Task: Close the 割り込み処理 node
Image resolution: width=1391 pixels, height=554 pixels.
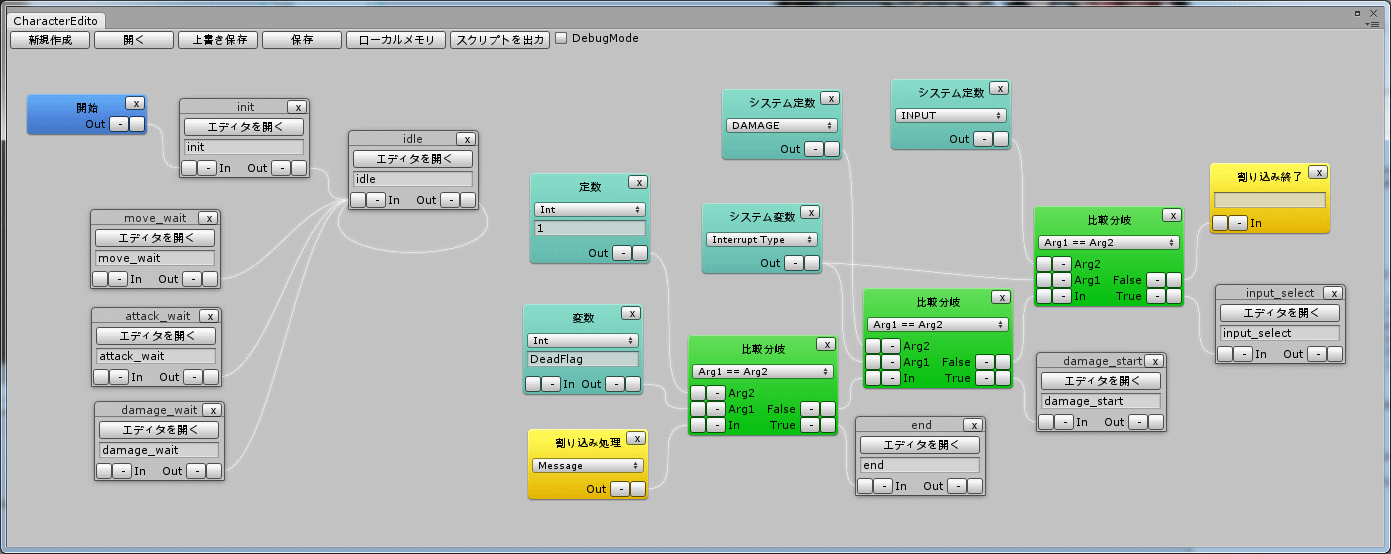Action: [x=636, y=437]
